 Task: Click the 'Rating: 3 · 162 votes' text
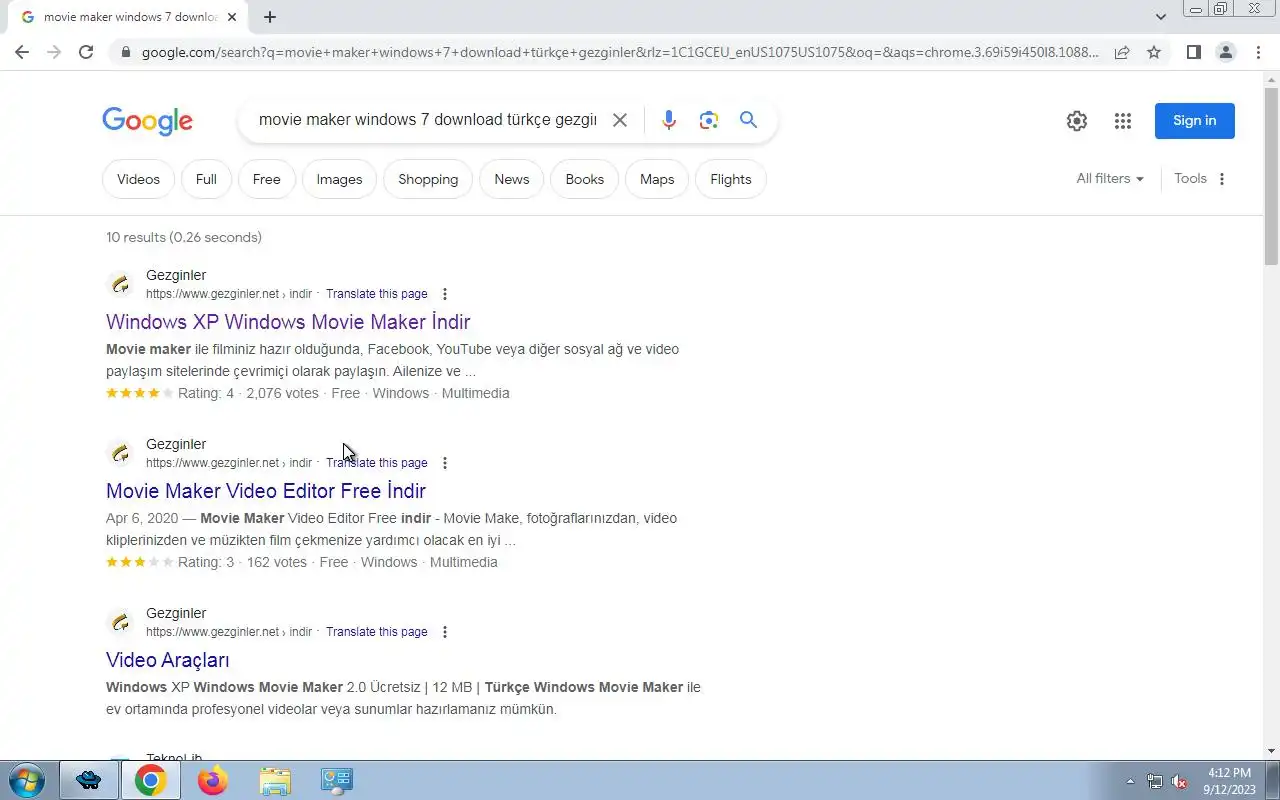coord(242,562)
